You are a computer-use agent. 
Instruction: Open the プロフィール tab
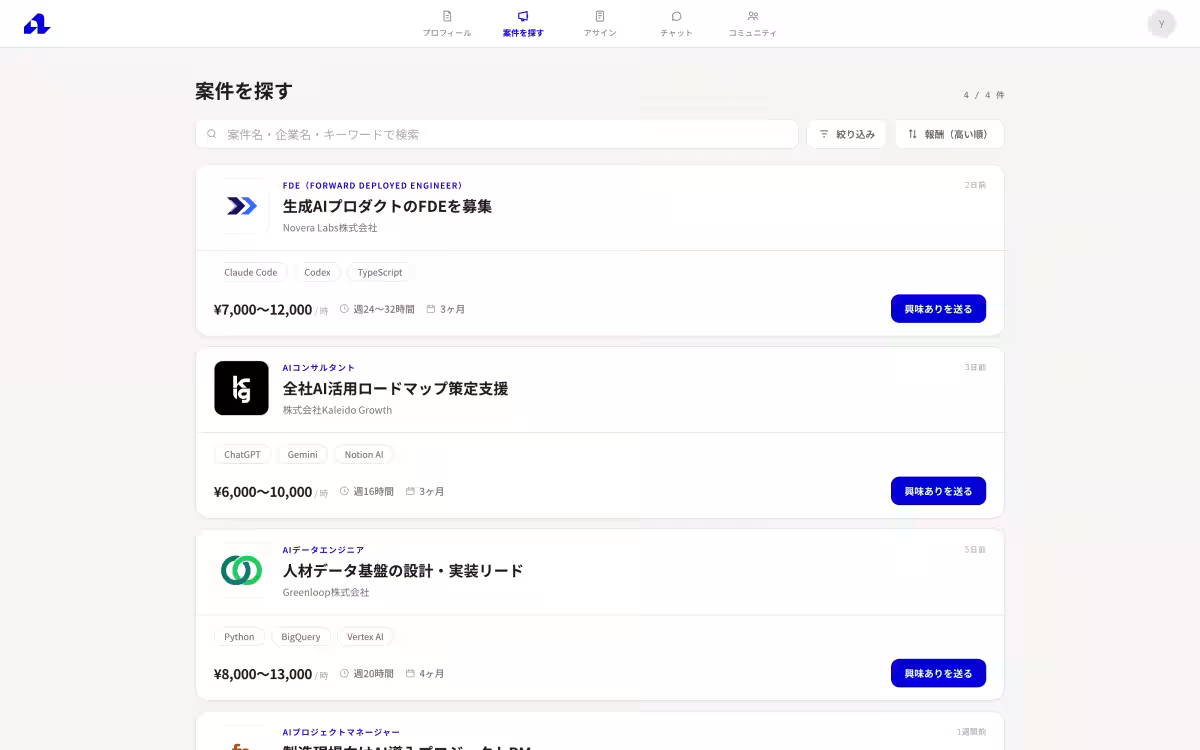tap(447, 24)
